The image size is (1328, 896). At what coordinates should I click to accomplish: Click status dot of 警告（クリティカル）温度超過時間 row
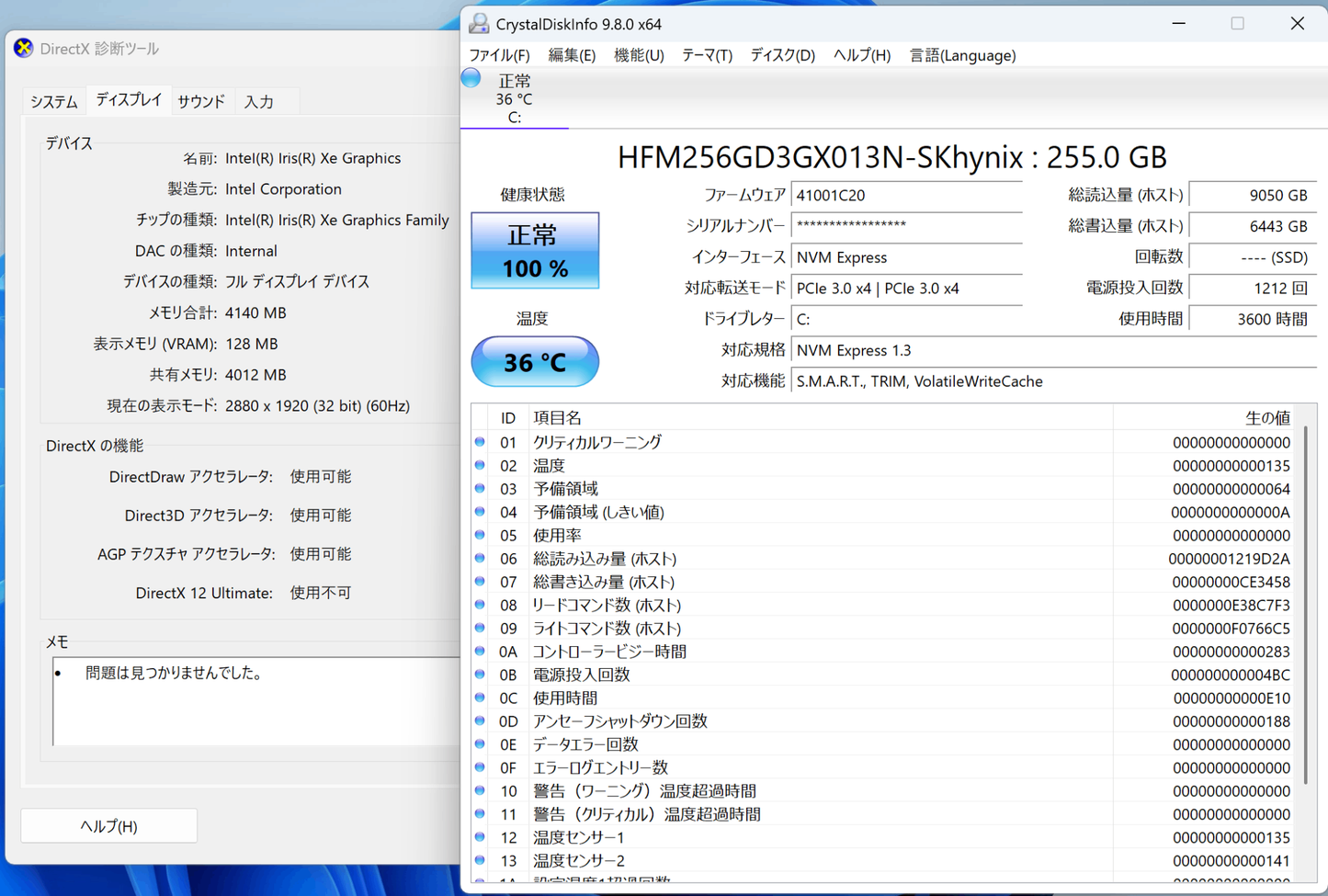click(x=480, y=814)
